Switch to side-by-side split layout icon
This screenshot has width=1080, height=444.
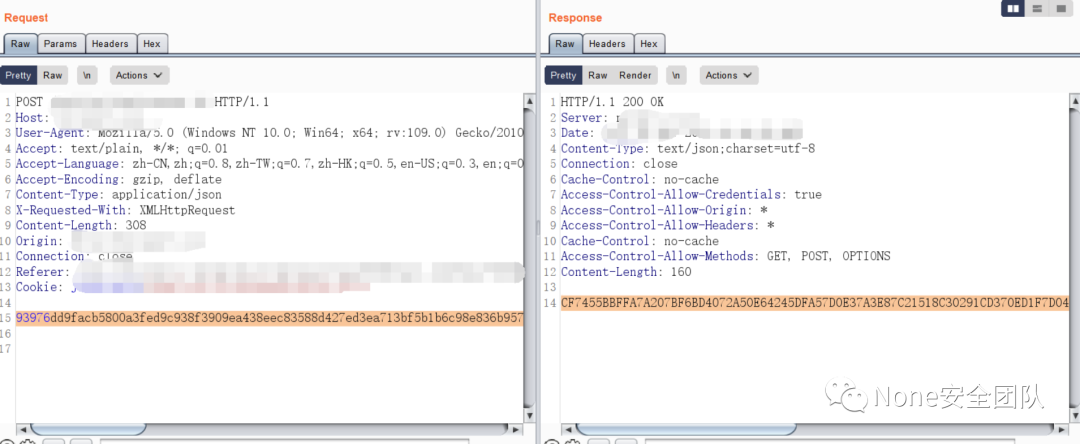tap(1012, 8)
